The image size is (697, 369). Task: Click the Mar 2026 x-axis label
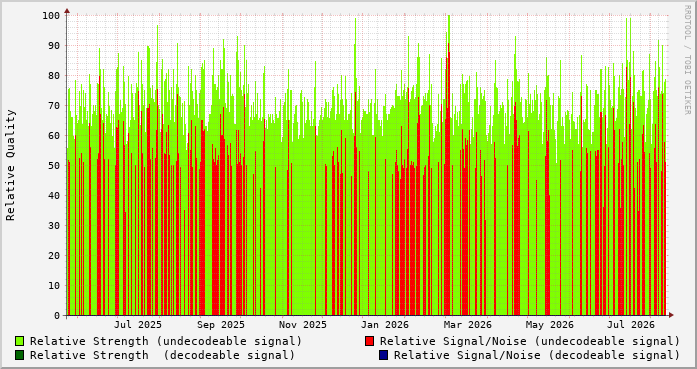[468, 325]
